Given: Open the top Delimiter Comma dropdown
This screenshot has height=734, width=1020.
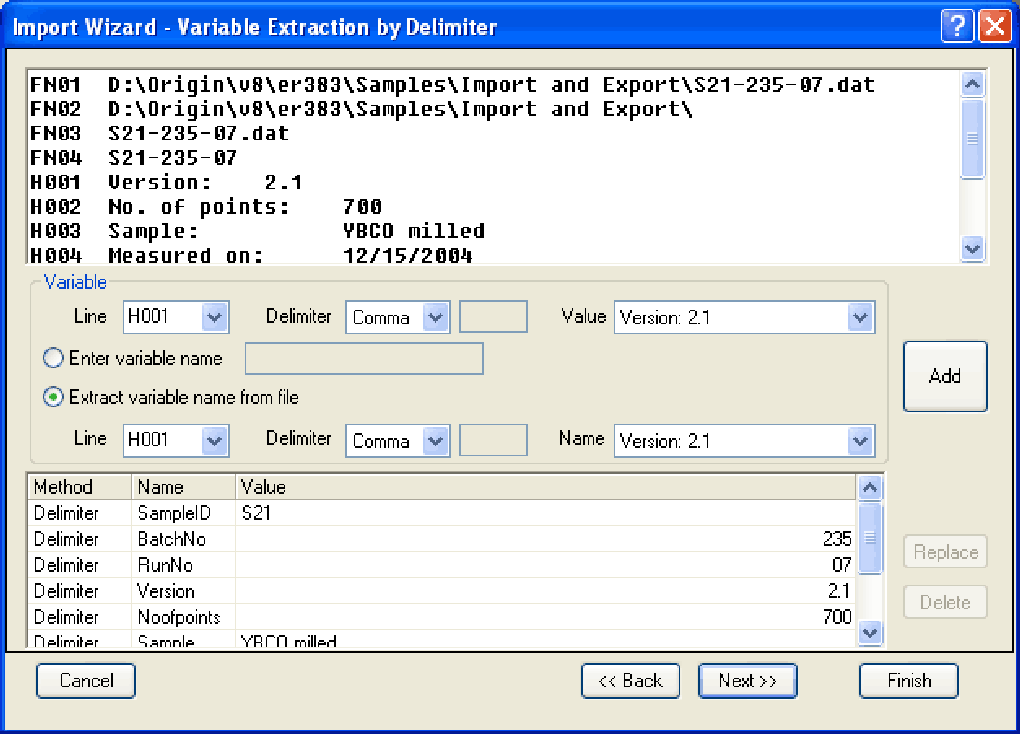Looking at the screenshot, I should [x=435, y=318].
